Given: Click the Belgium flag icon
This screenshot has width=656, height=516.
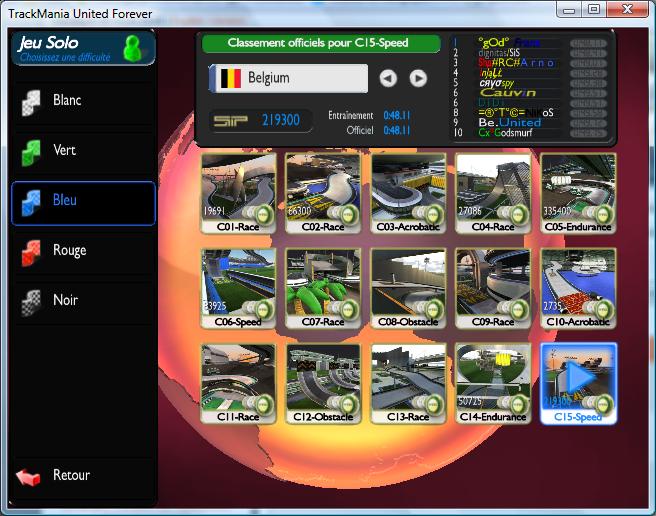Looking at the screenshot, I should 230,78.
